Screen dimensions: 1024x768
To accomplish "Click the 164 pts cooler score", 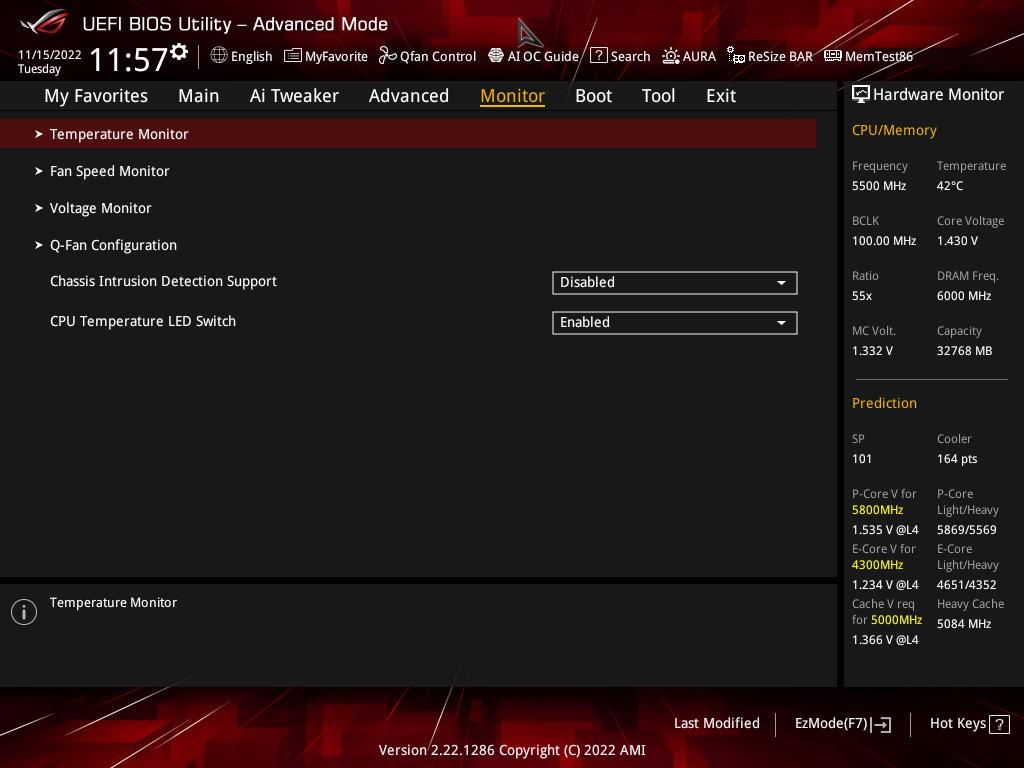I will (957, 458).
